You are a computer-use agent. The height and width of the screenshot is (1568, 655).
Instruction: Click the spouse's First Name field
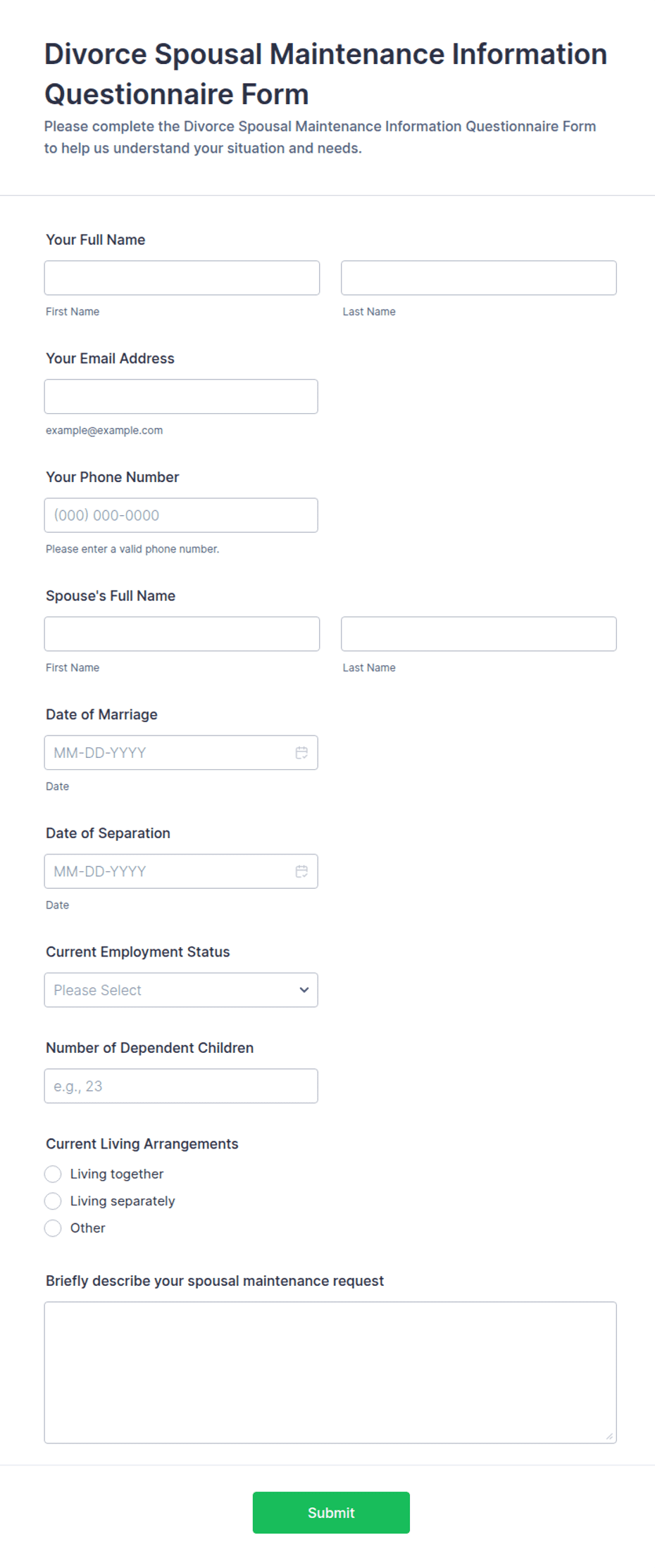point(182,634)
